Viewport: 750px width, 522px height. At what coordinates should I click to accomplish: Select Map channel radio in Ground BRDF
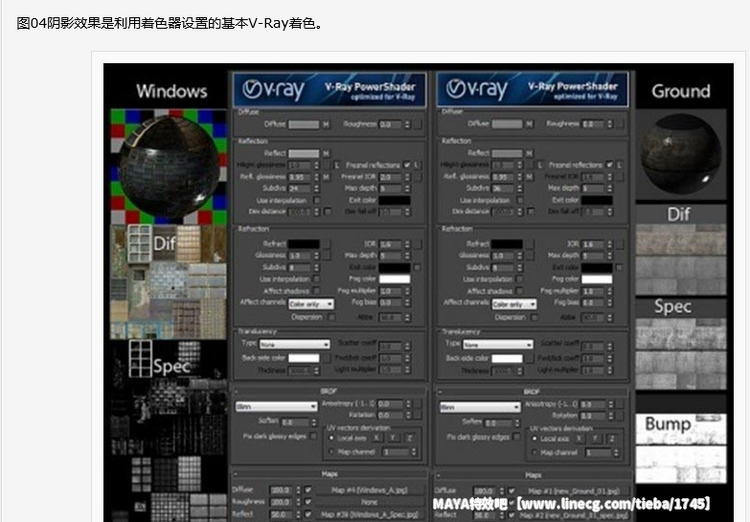pos(535,452)
